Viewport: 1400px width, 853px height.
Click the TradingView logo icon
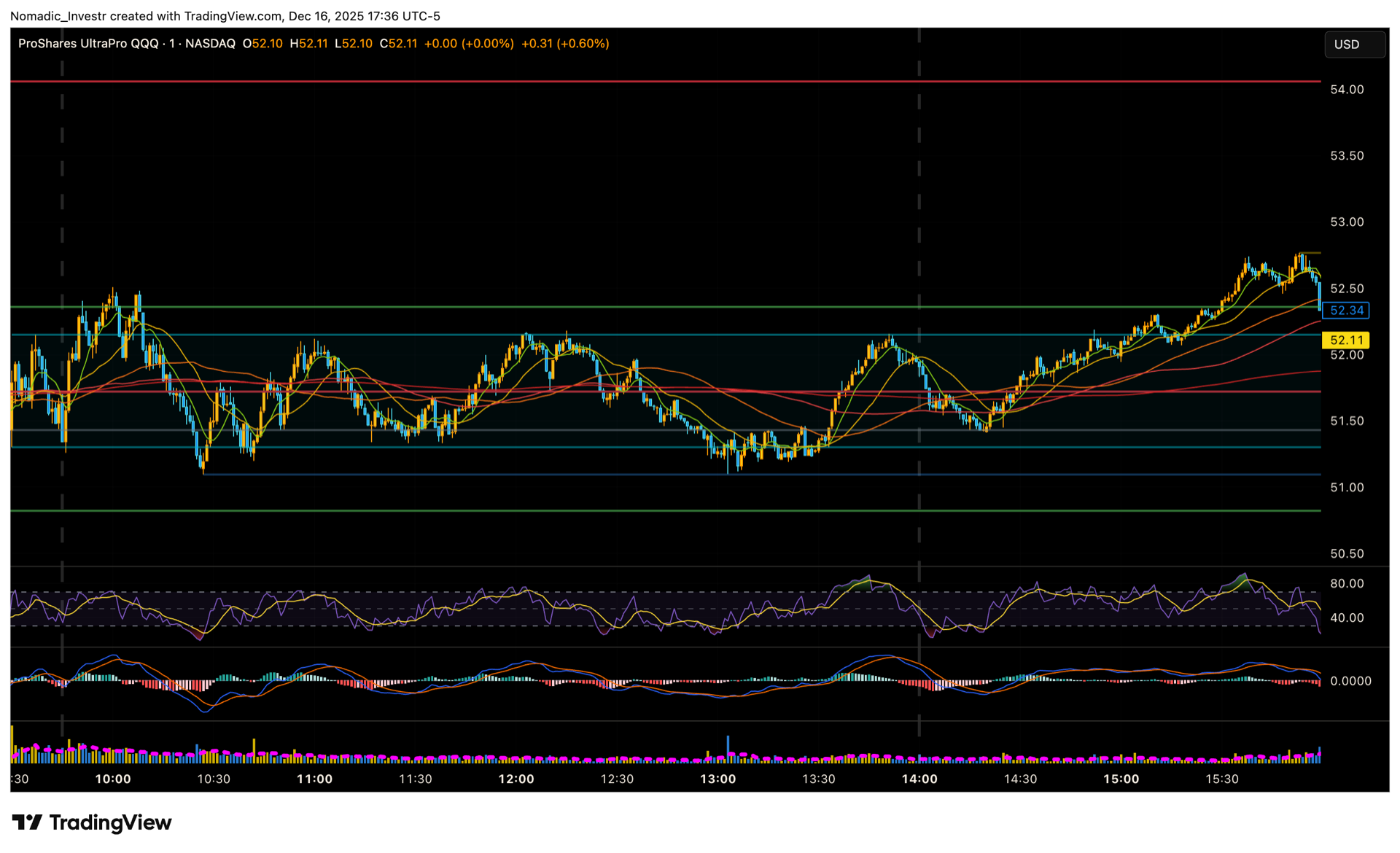tap(28, 822)
